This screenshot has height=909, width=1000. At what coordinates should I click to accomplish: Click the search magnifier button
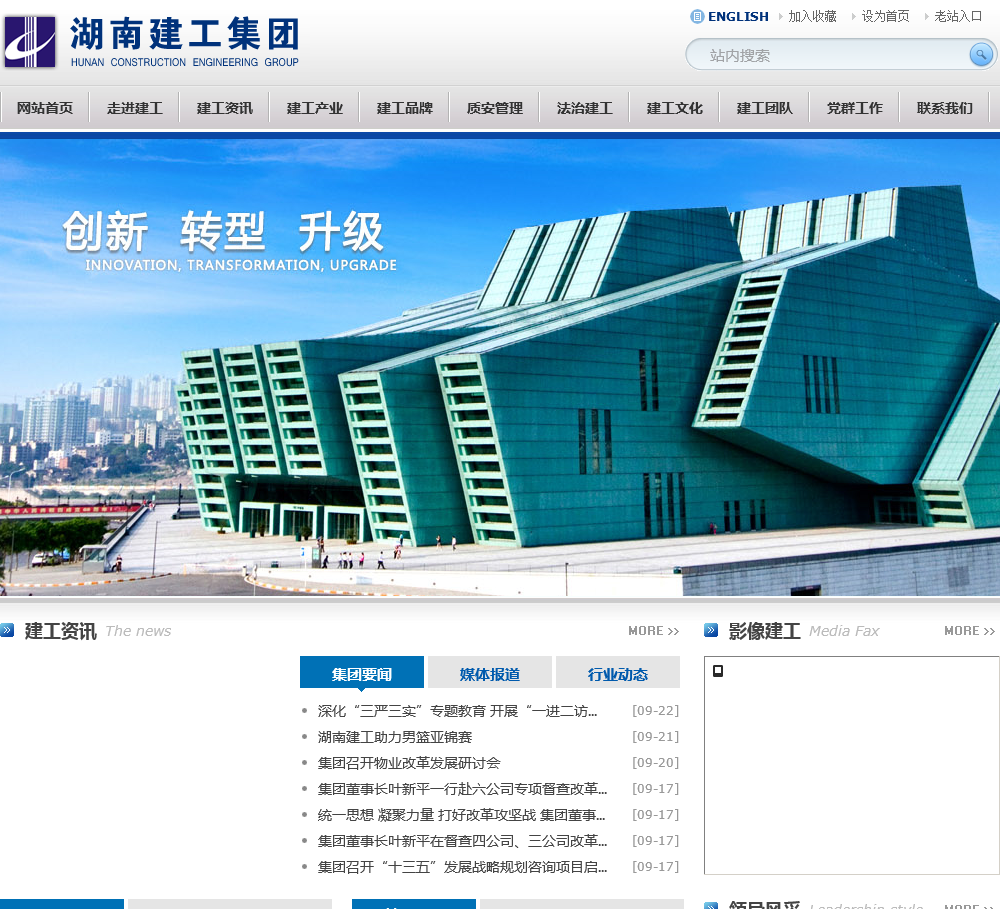tap(981, 54)
